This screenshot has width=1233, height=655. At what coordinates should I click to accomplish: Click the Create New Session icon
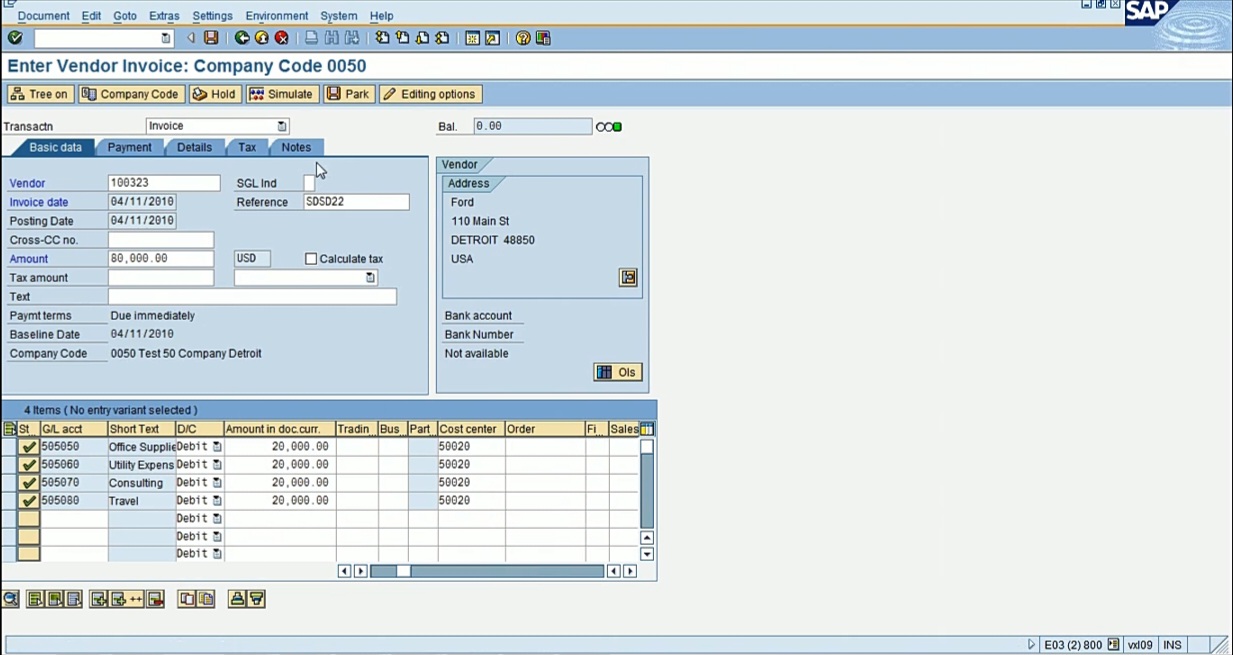pos(472,38)
